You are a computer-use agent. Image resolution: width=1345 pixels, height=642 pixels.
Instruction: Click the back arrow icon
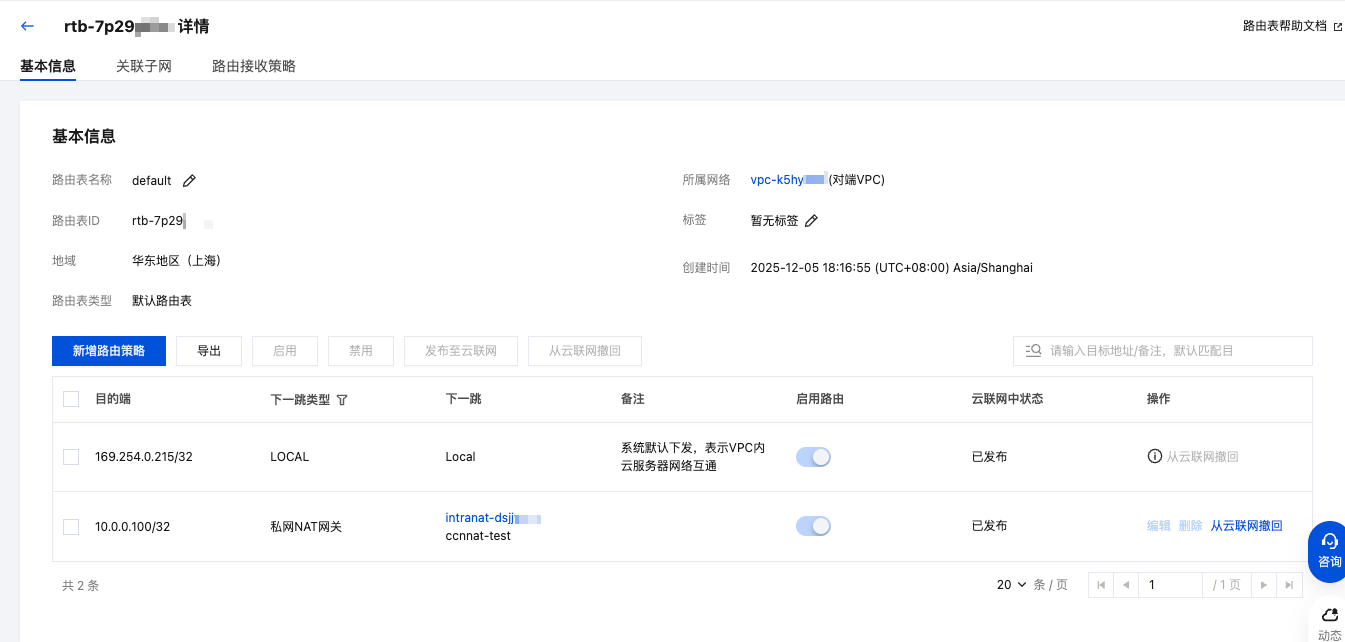coord(28,26)
